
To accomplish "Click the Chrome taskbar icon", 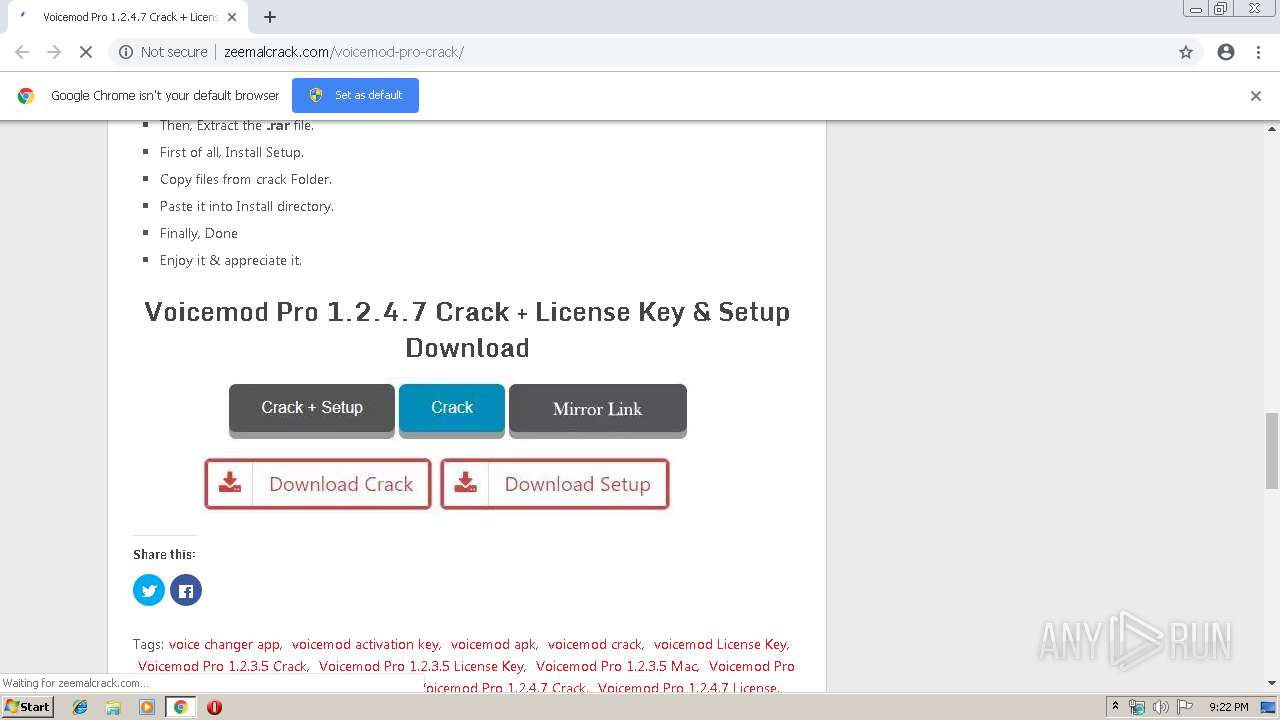I will pos(180,707).
